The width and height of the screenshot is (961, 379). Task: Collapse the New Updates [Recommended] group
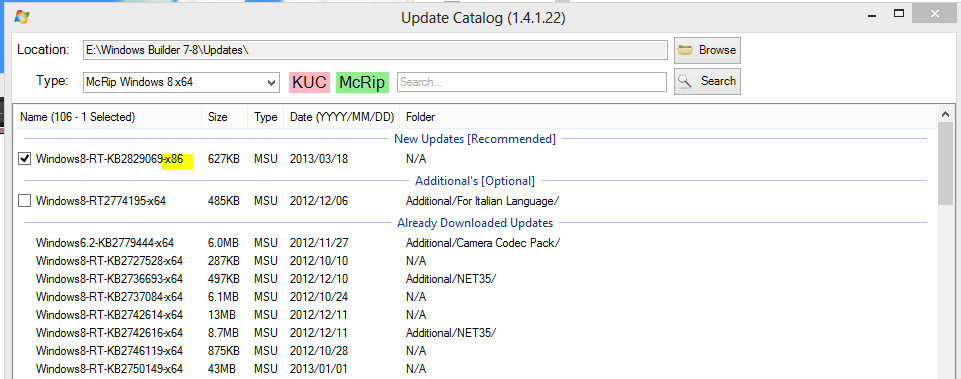(475, 139)
